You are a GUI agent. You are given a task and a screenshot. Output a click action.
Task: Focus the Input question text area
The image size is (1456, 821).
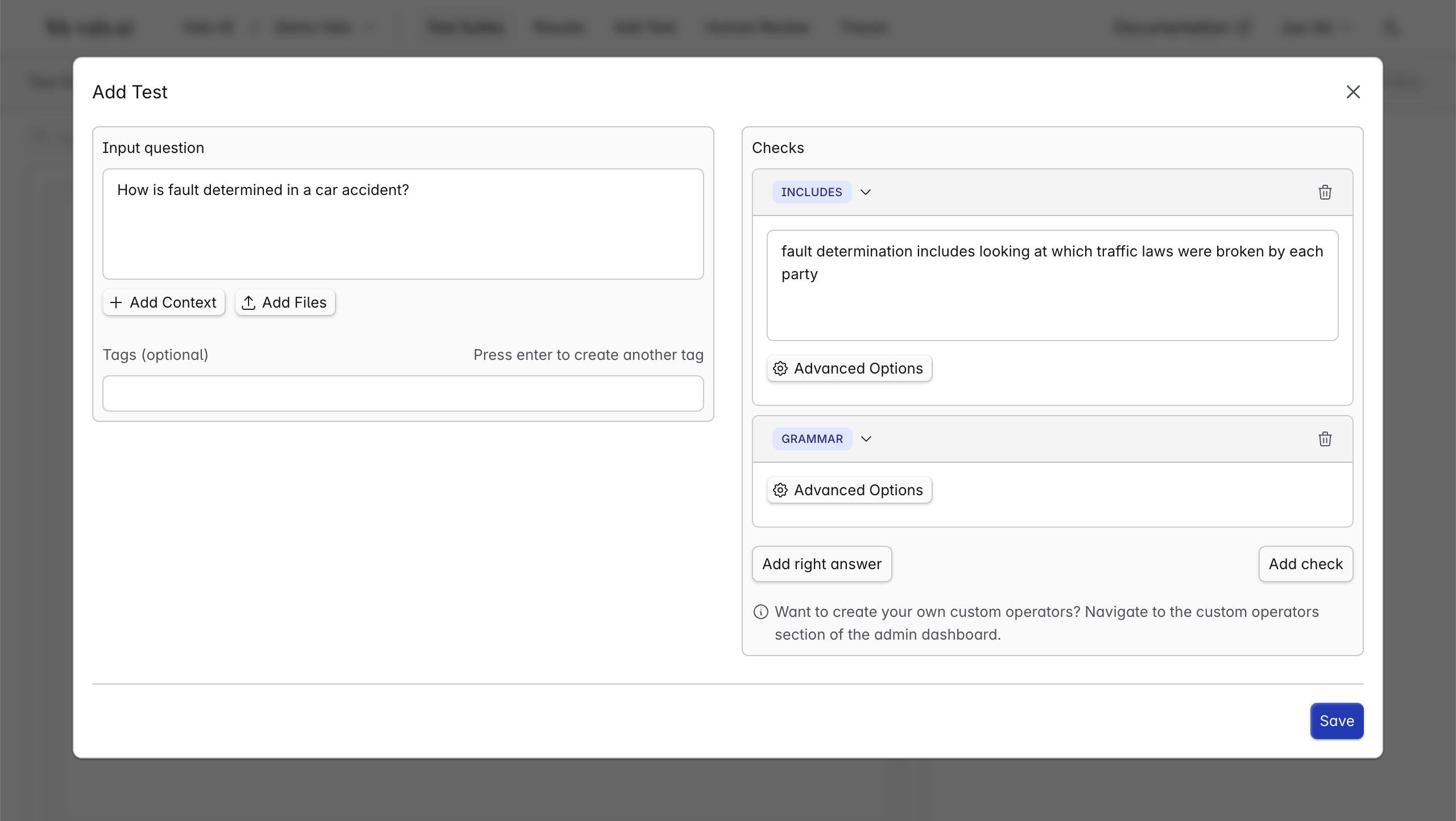[403, 224]
